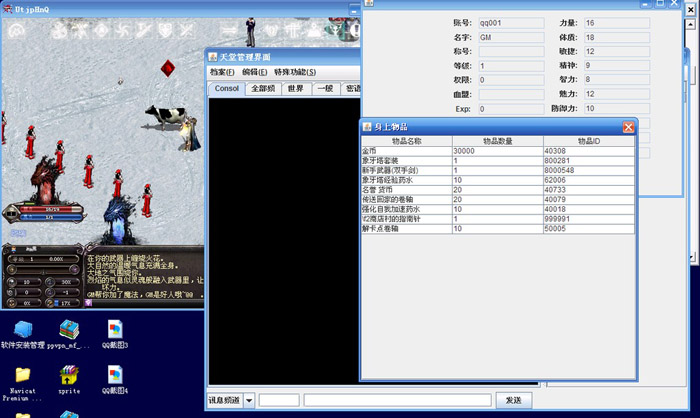This screenshot has width=700, height=418.
Task: Click the wide chat message input field
Action: coord(397,400)
